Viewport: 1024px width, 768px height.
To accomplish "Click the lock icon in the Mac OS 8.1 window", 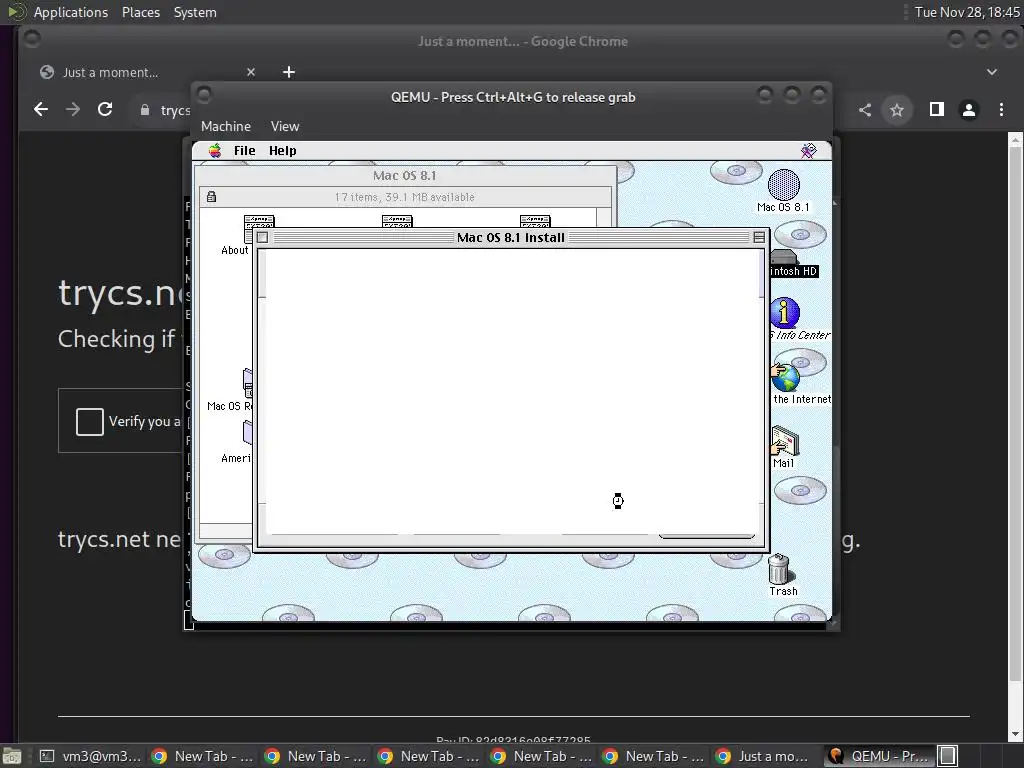I will point(212,197).
